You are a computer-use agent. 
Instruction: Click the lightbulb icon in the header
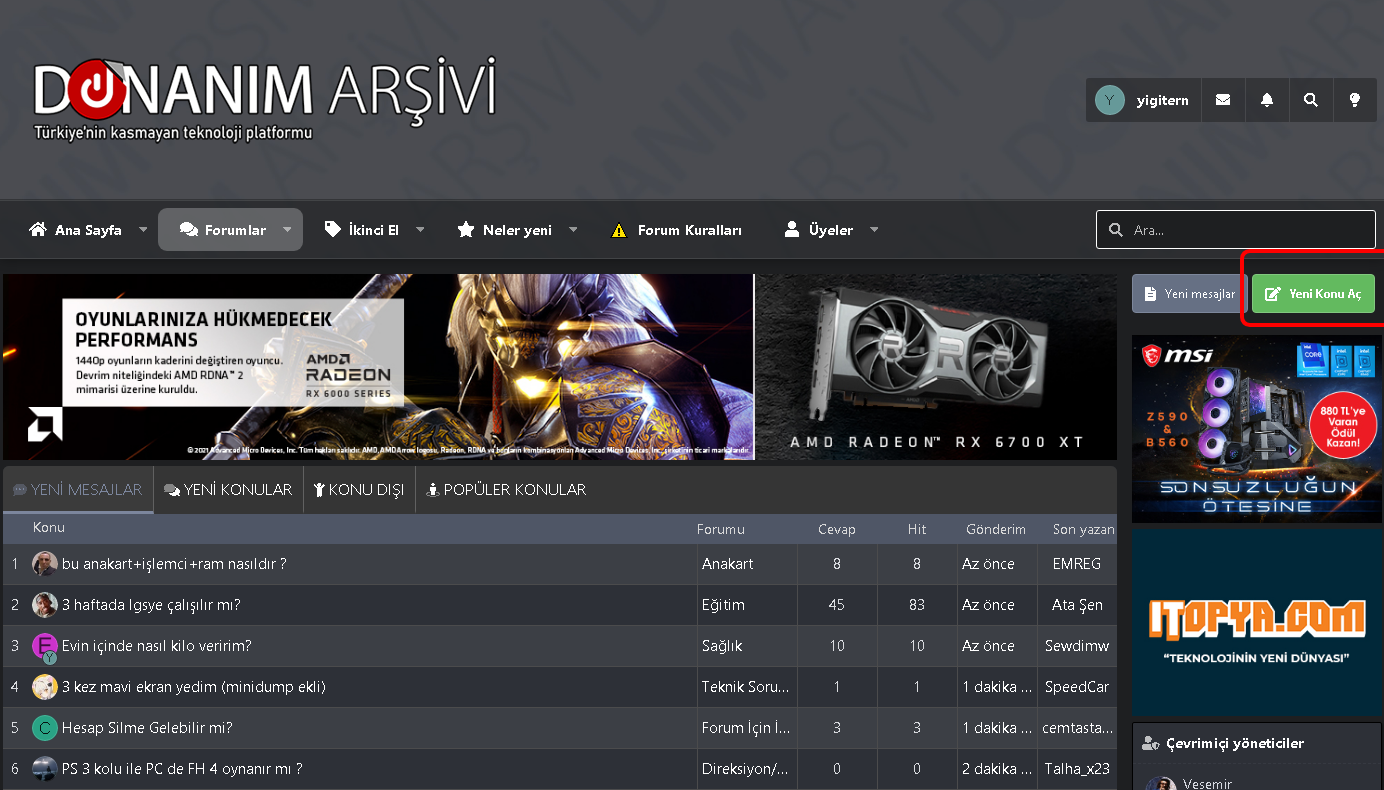click(1355, 100)
